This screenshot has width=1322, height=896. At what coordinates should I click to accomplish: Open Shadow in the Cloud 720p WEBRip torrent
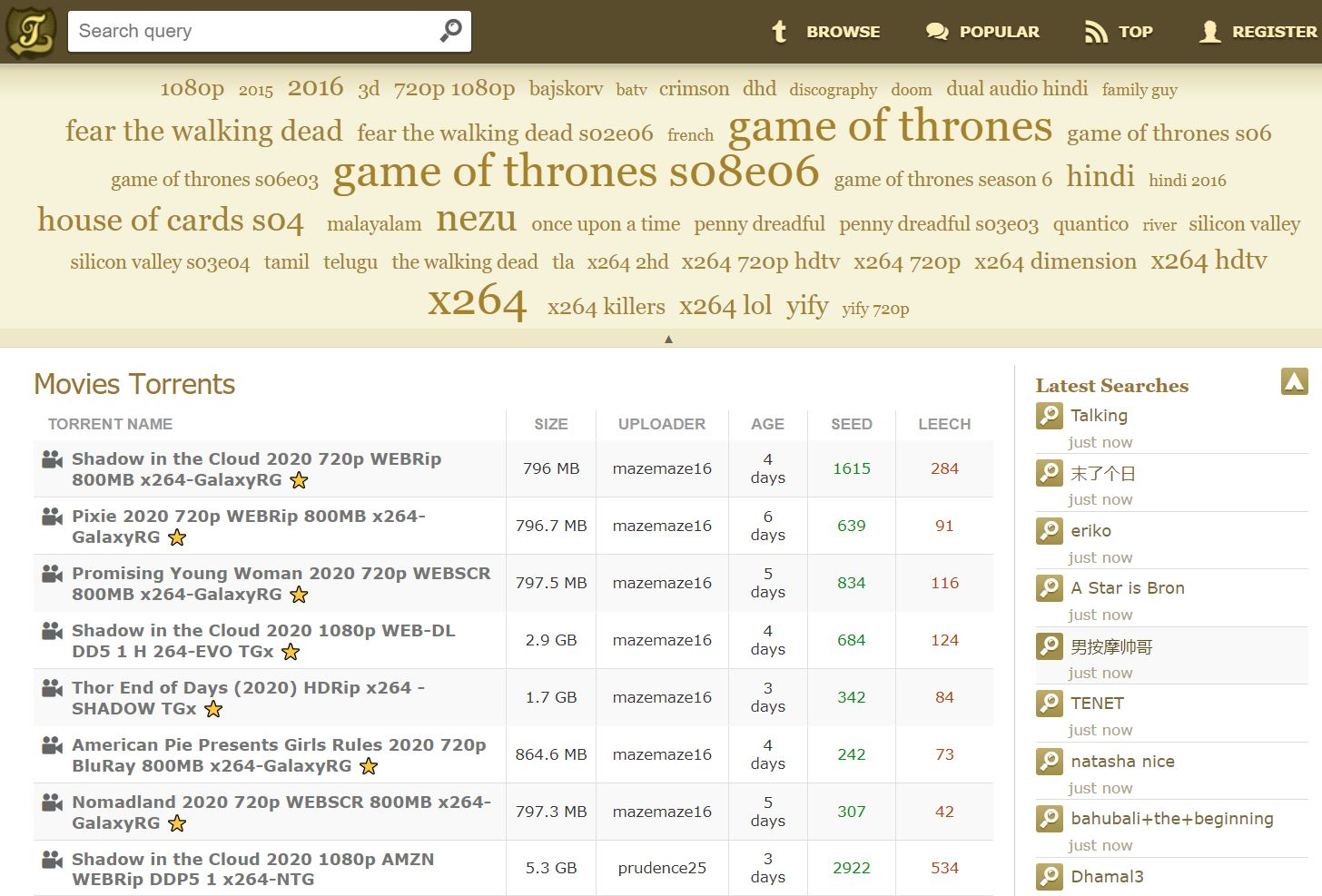[256, 469]
